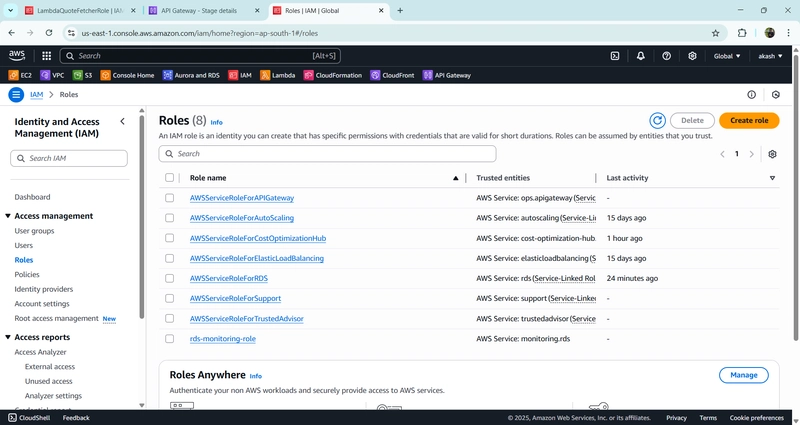Collapse the Access reports section

click(x=8, y=337)
